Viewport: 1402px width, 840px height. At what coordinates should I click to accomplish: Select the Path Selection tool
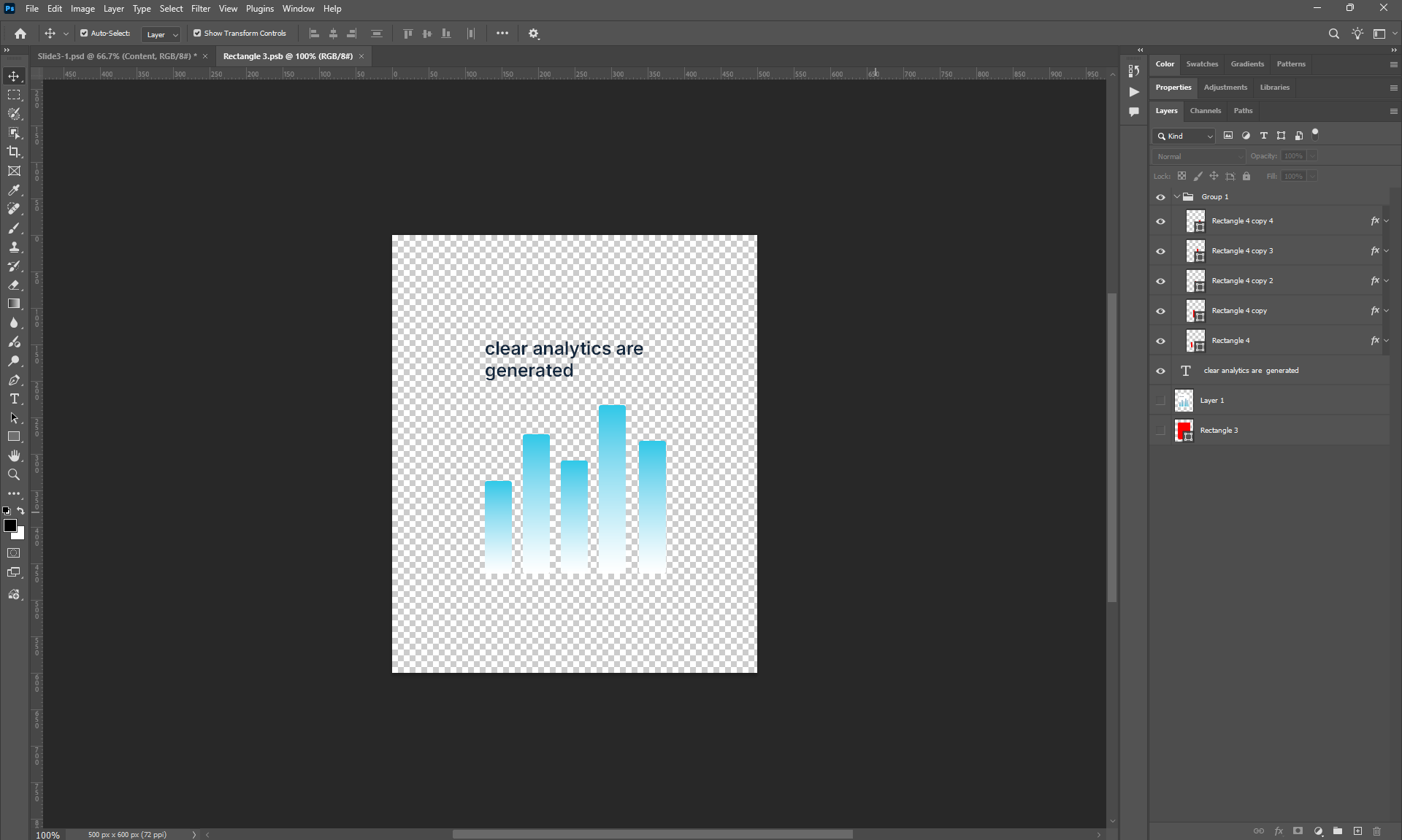click(14, 417)
